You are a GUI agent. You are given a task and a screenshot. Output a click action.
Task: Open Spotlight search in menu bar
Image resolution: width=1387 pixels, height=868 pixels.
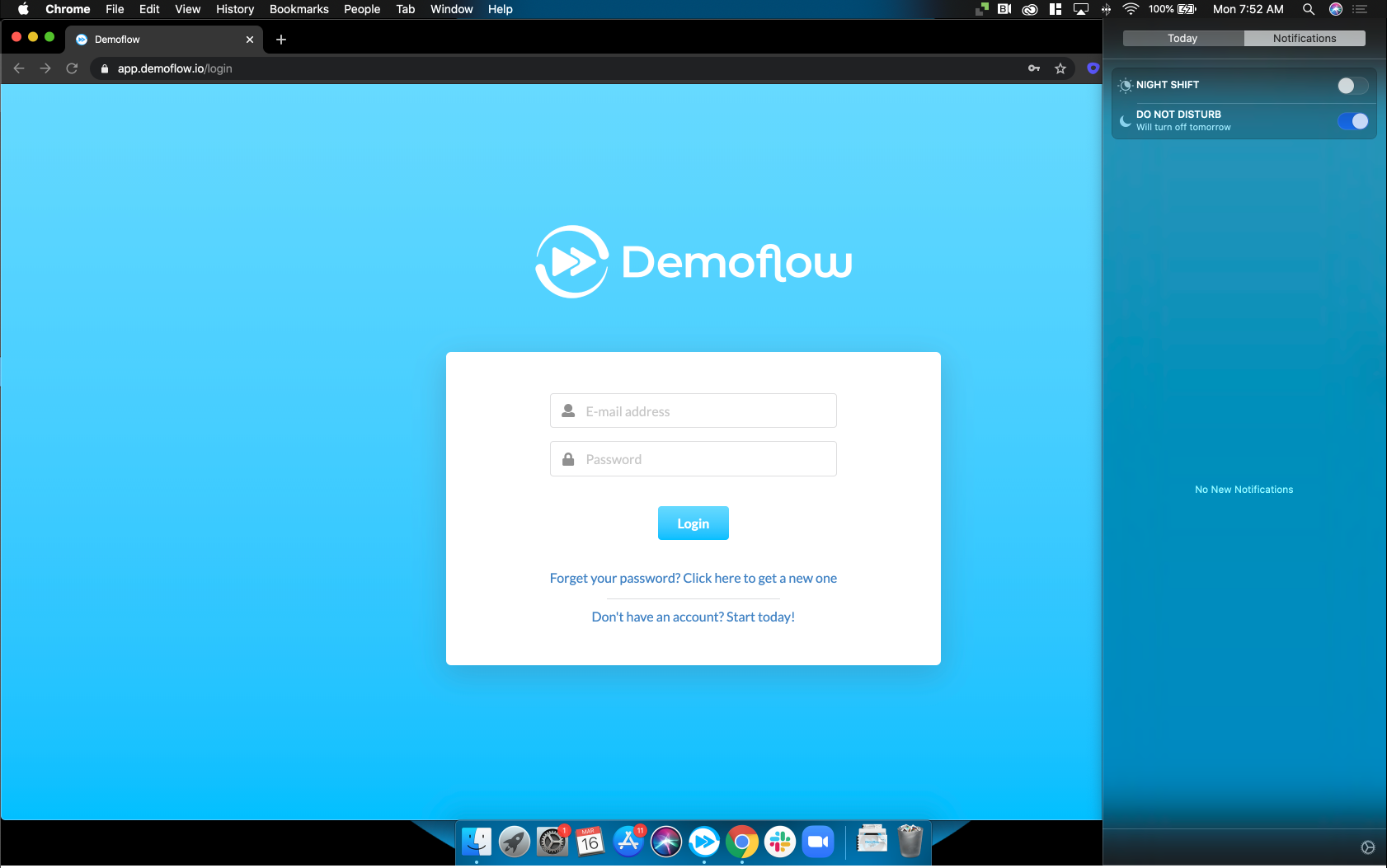1309,9
